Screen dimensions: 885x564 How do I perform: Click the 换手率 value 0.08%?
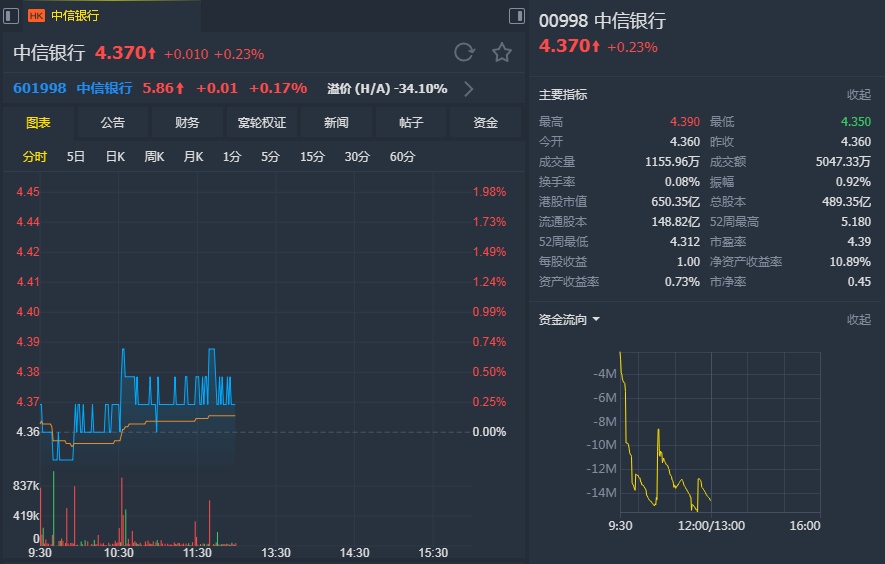[x=682, y=182]
